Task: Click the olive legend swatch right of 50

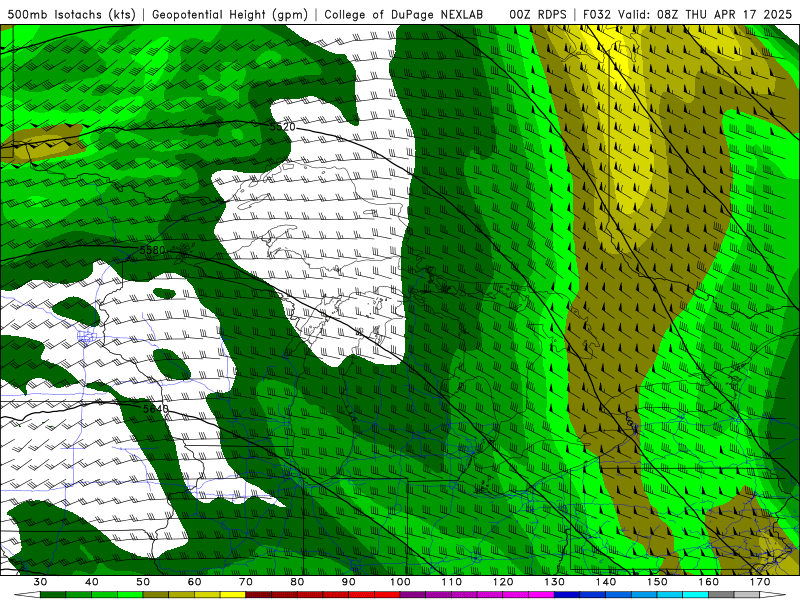Action: [156, 595]
